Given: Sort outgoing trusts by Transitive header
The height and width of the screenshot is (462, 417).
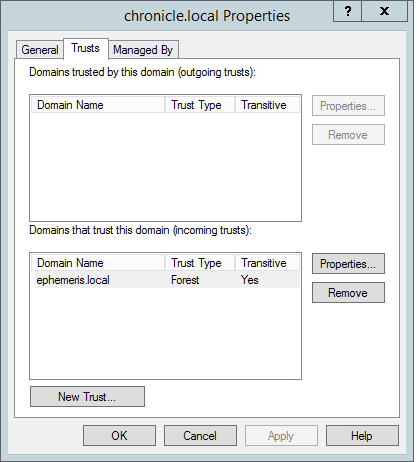Looking at the screenshot, I should point(267,105).
